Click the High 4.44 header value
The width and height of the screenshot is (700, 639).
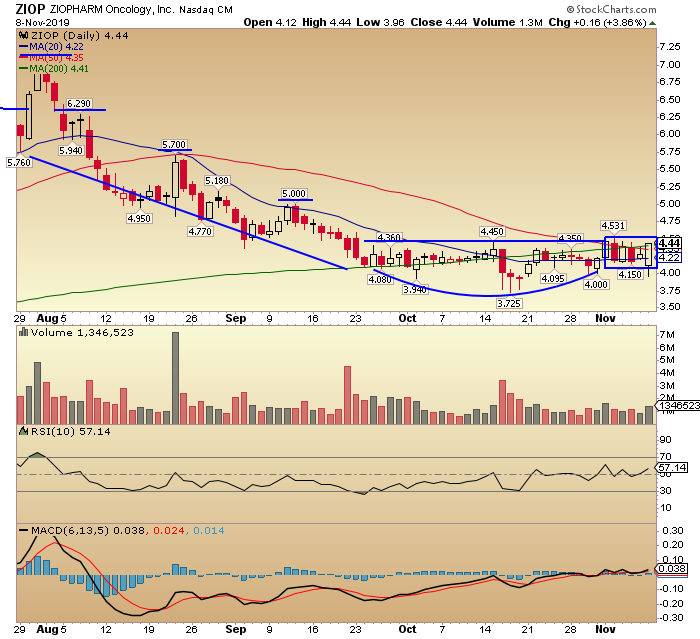point(326,22)
